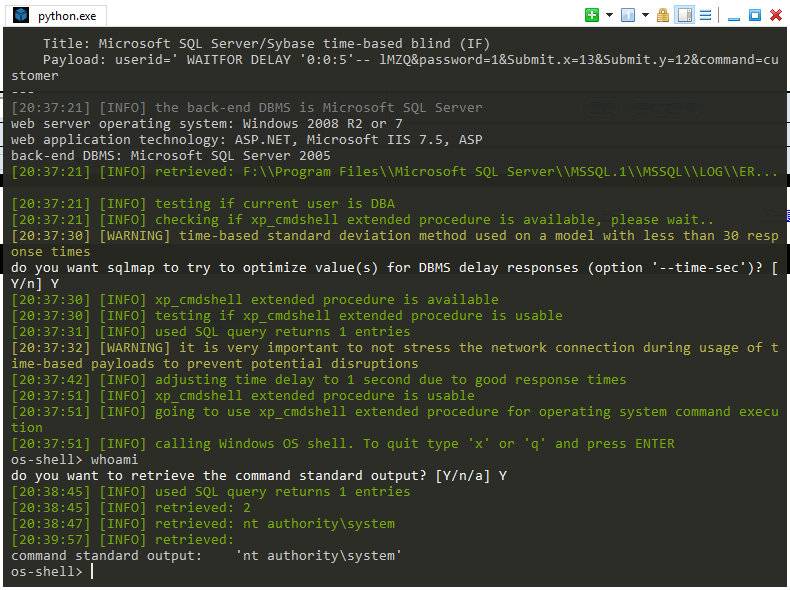Screen dimensions: 790x590
Task: Click 'do you want to retrieve the command' prompt
Action: [259, 476]
